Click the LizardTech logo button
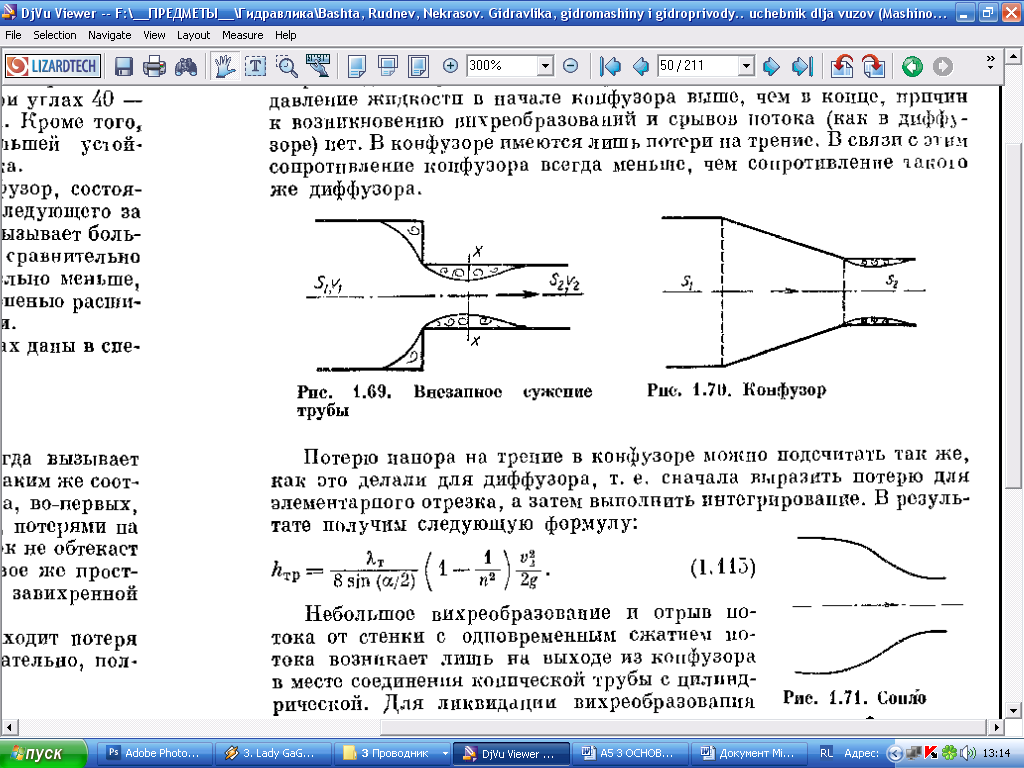 pyautogui.click(x=52, y=66)
